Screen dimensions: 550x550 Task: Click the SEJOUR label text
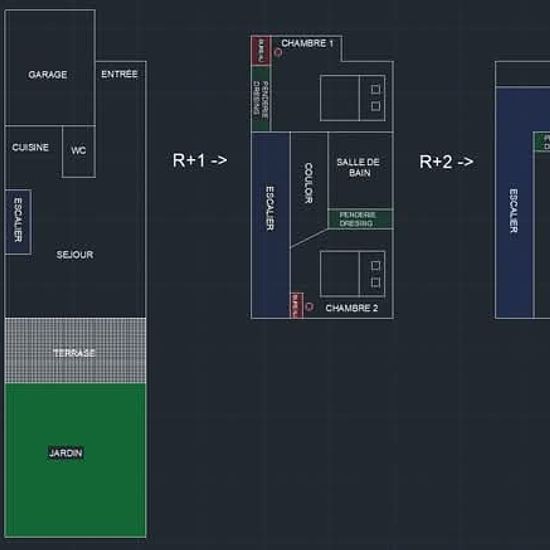75,255
